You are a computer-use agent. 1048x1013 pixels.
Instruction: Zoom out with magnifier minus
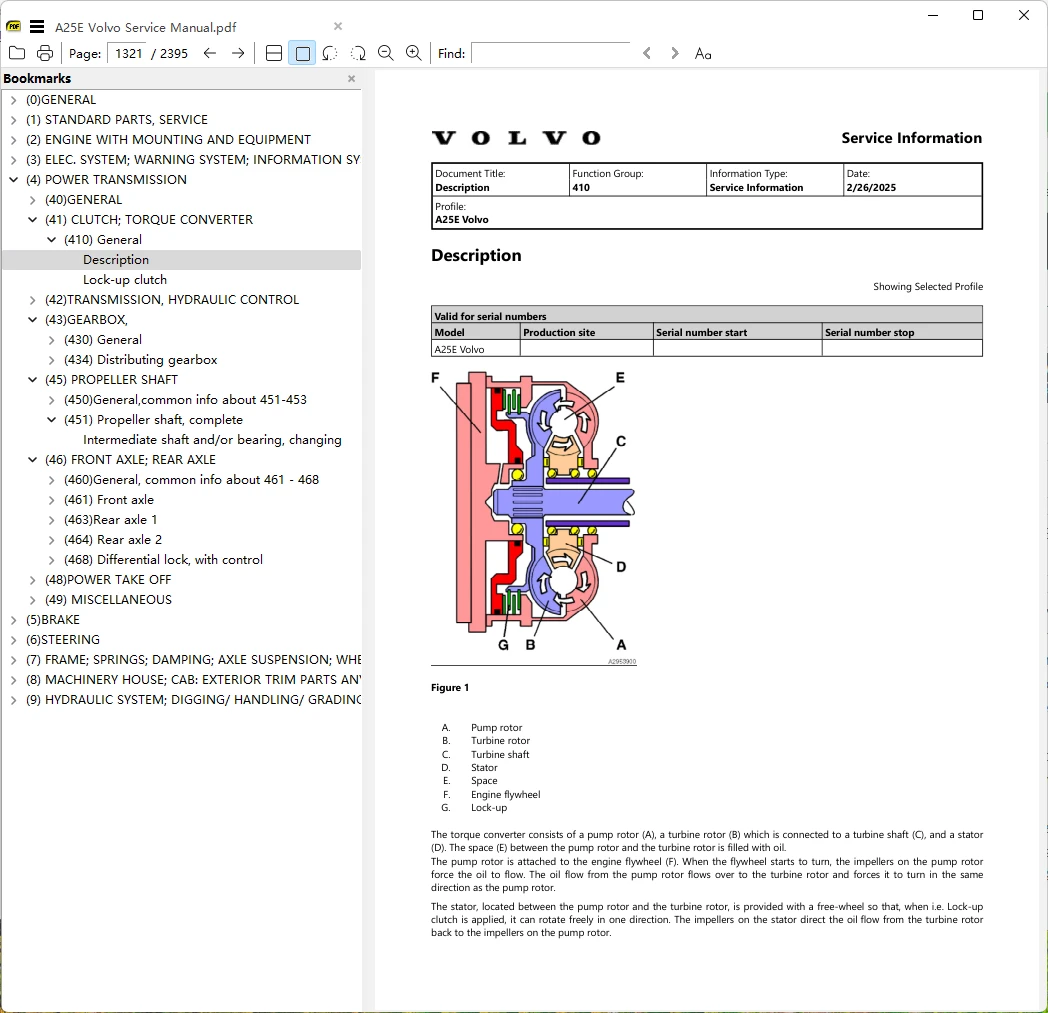click(386, 53)
